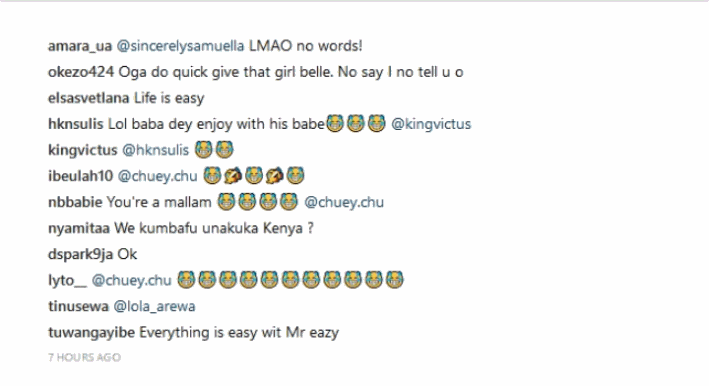Open nyamitaa's profile
The height and width of the screenshot is (386, 709).
(79, 228)
